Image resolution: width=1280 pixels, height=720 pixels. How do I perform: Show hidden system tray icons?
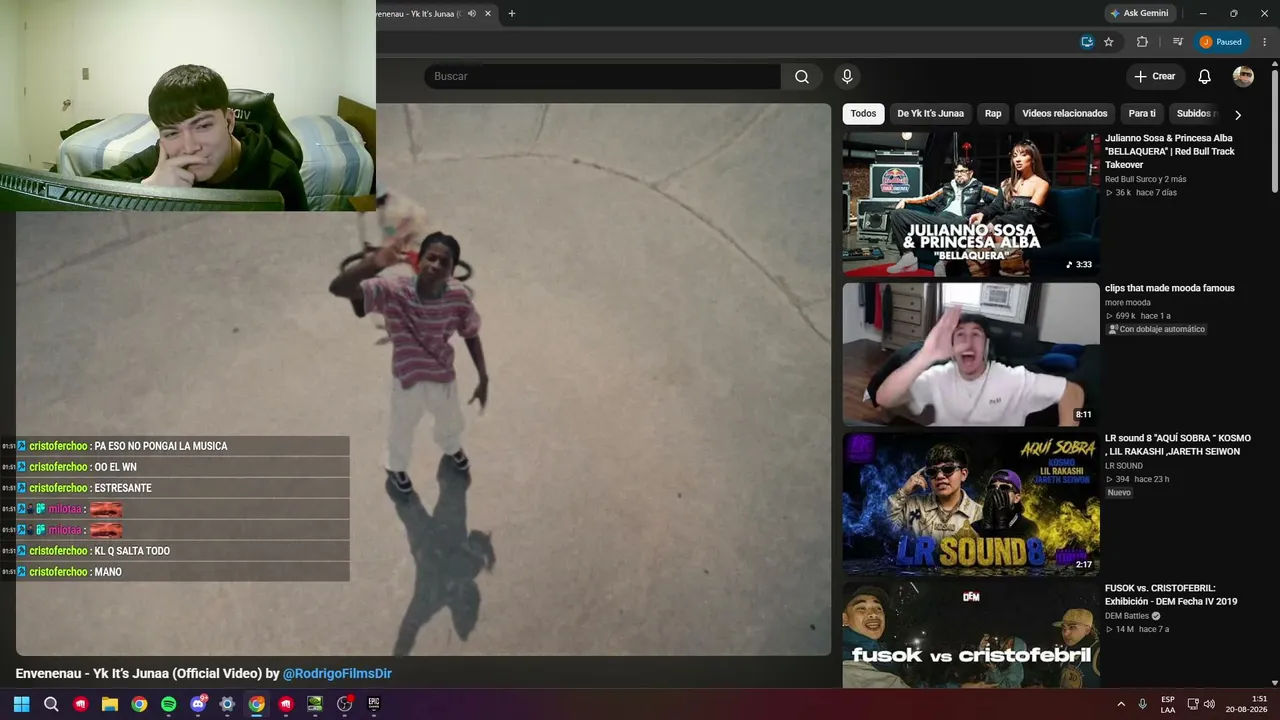coord(1121,704)
